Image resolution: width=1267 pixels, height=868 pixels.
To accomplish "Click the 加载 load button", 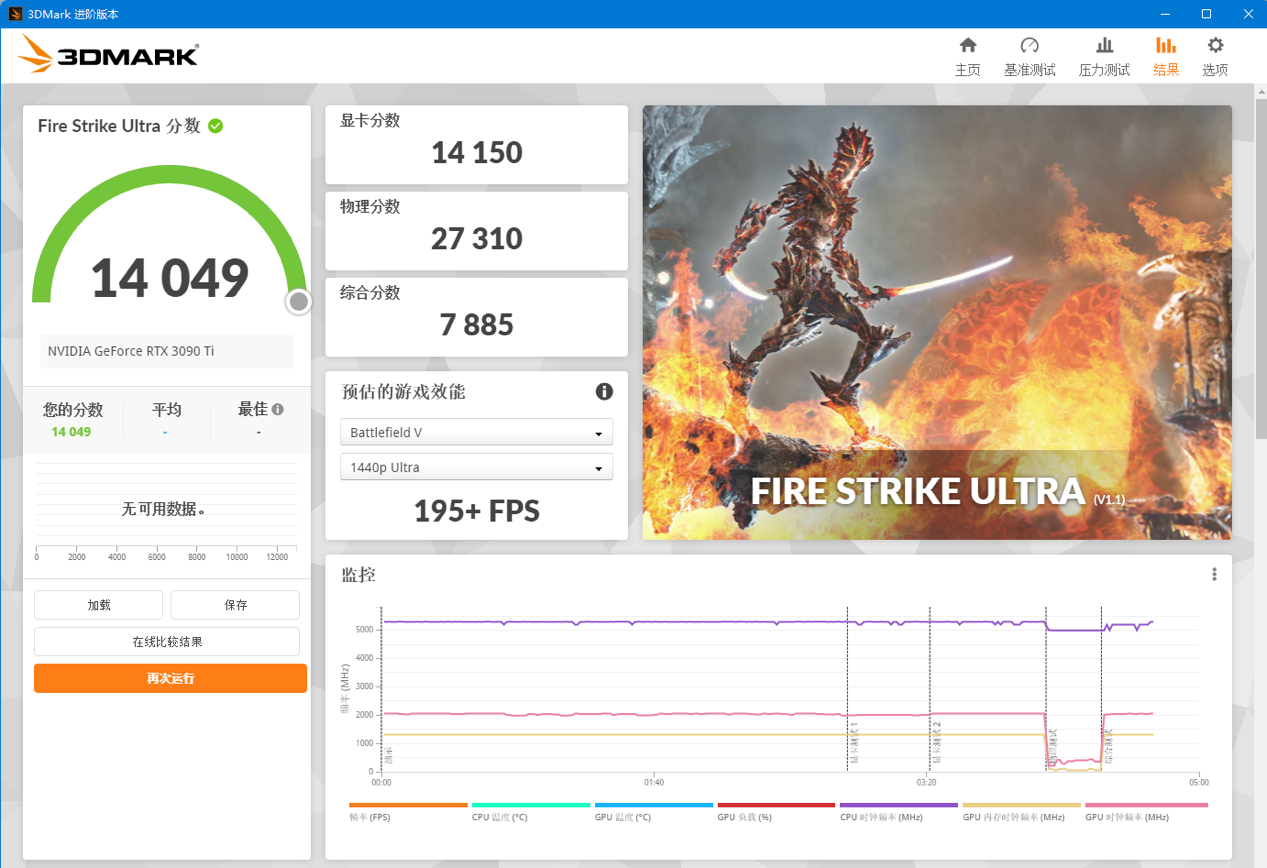I will coord(98,605).
